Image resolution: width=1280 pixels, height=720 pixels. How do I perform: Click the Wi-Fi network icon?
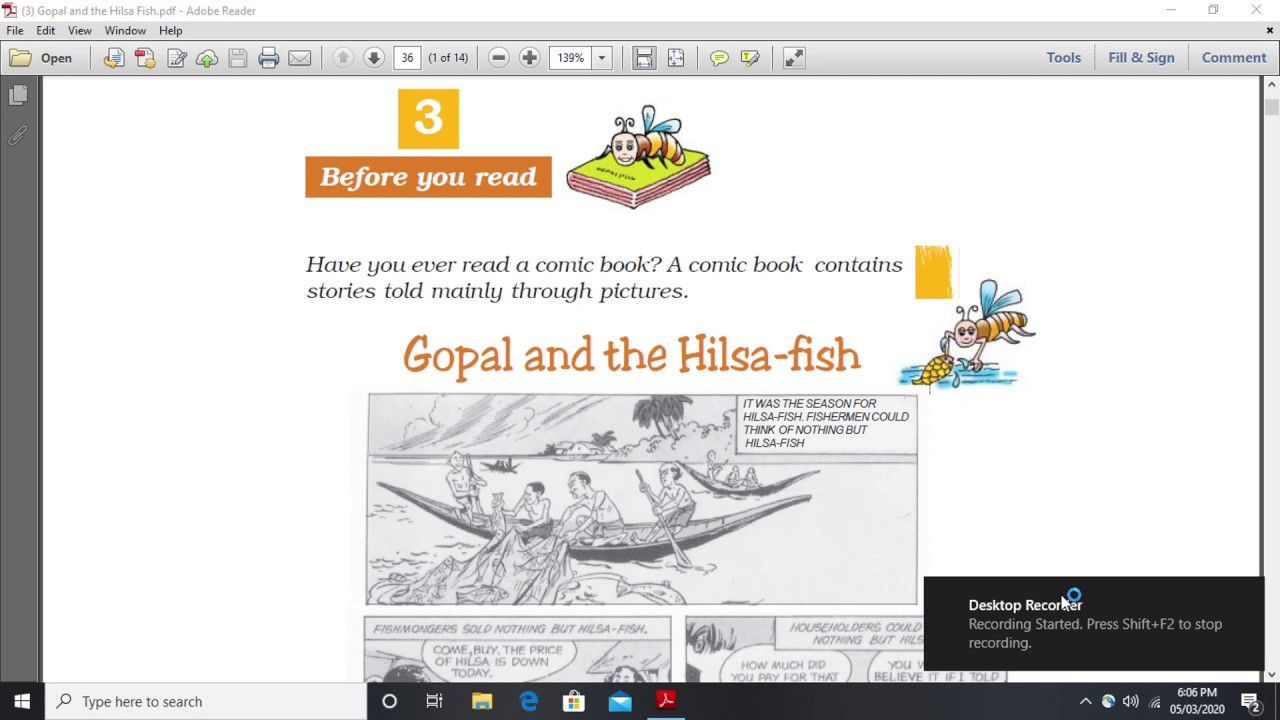[x=1155, y=701]
